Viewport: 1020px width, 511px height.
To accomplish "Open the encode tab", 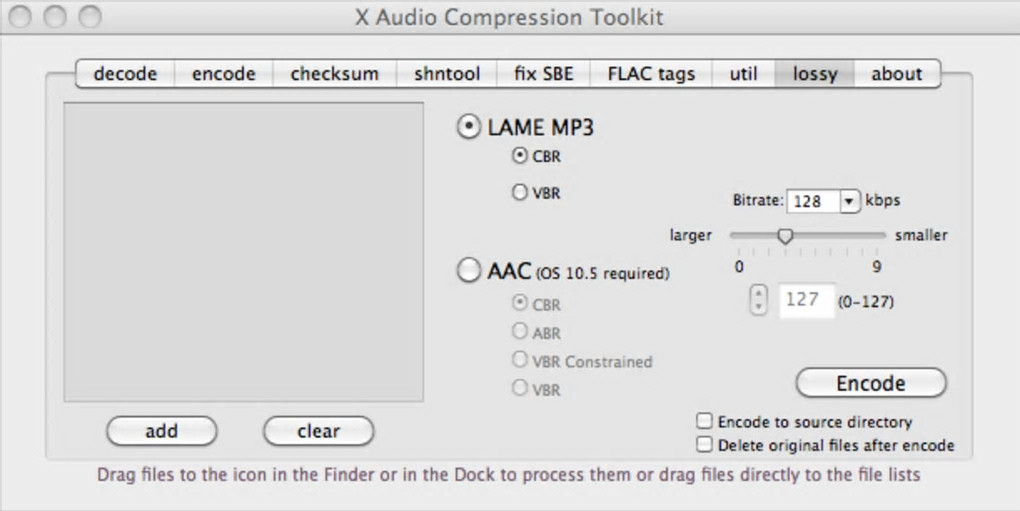I will click(223, 74).
